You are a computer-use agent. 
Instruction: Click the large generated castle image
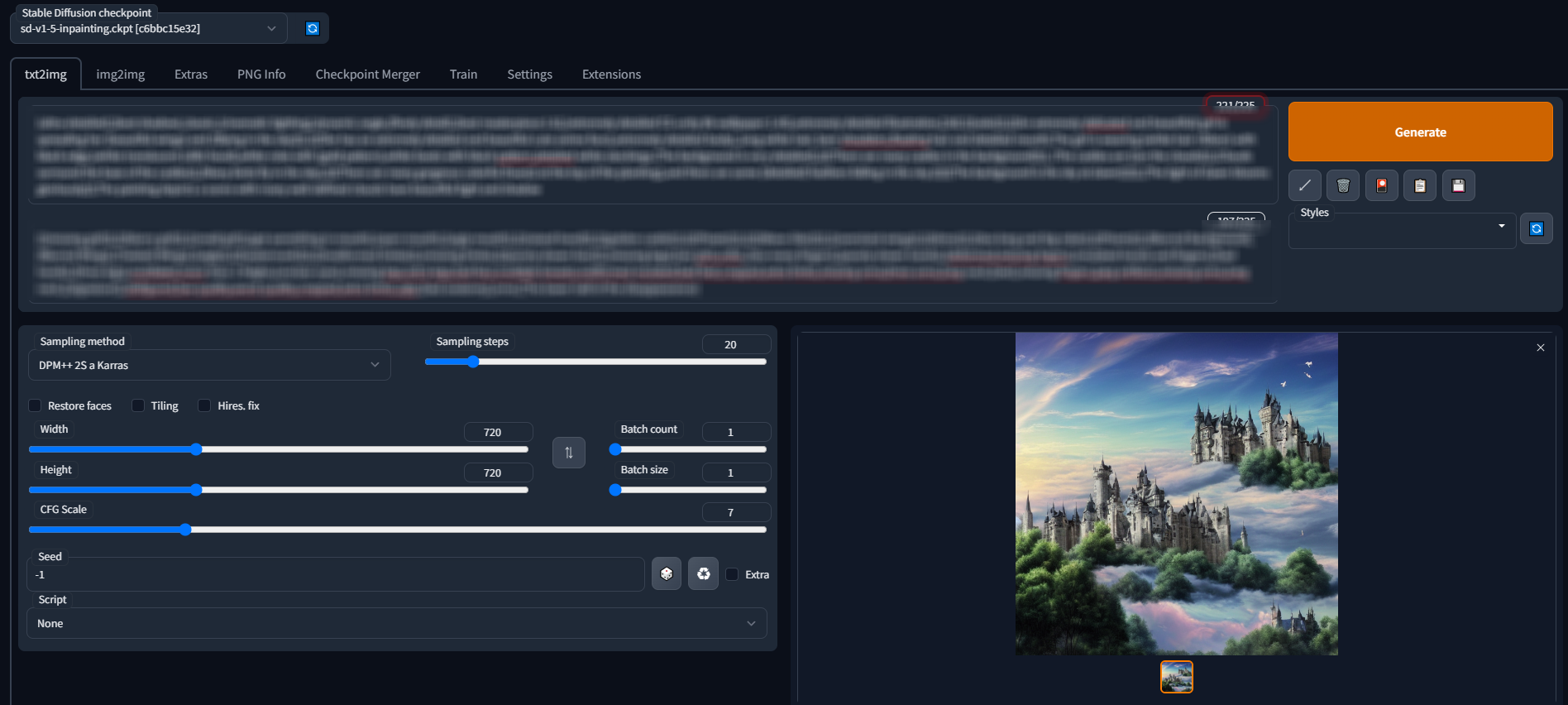pos(1176,494)
